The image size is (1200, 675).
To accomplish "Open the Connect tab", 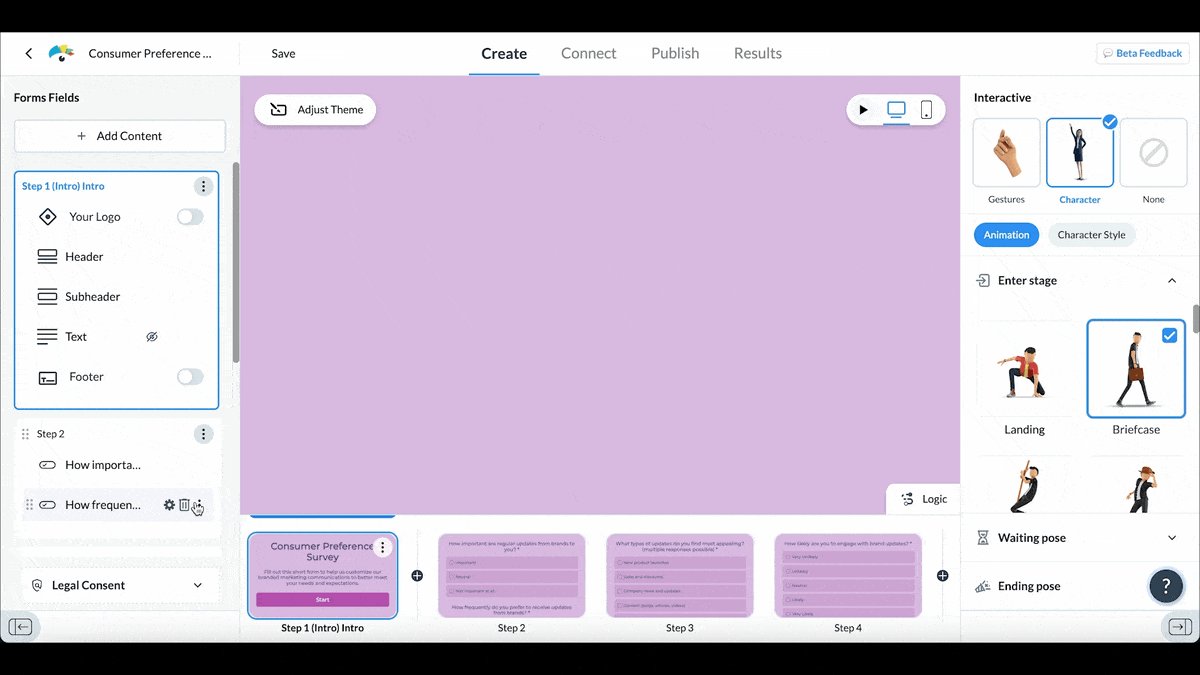I will (588, 53).
